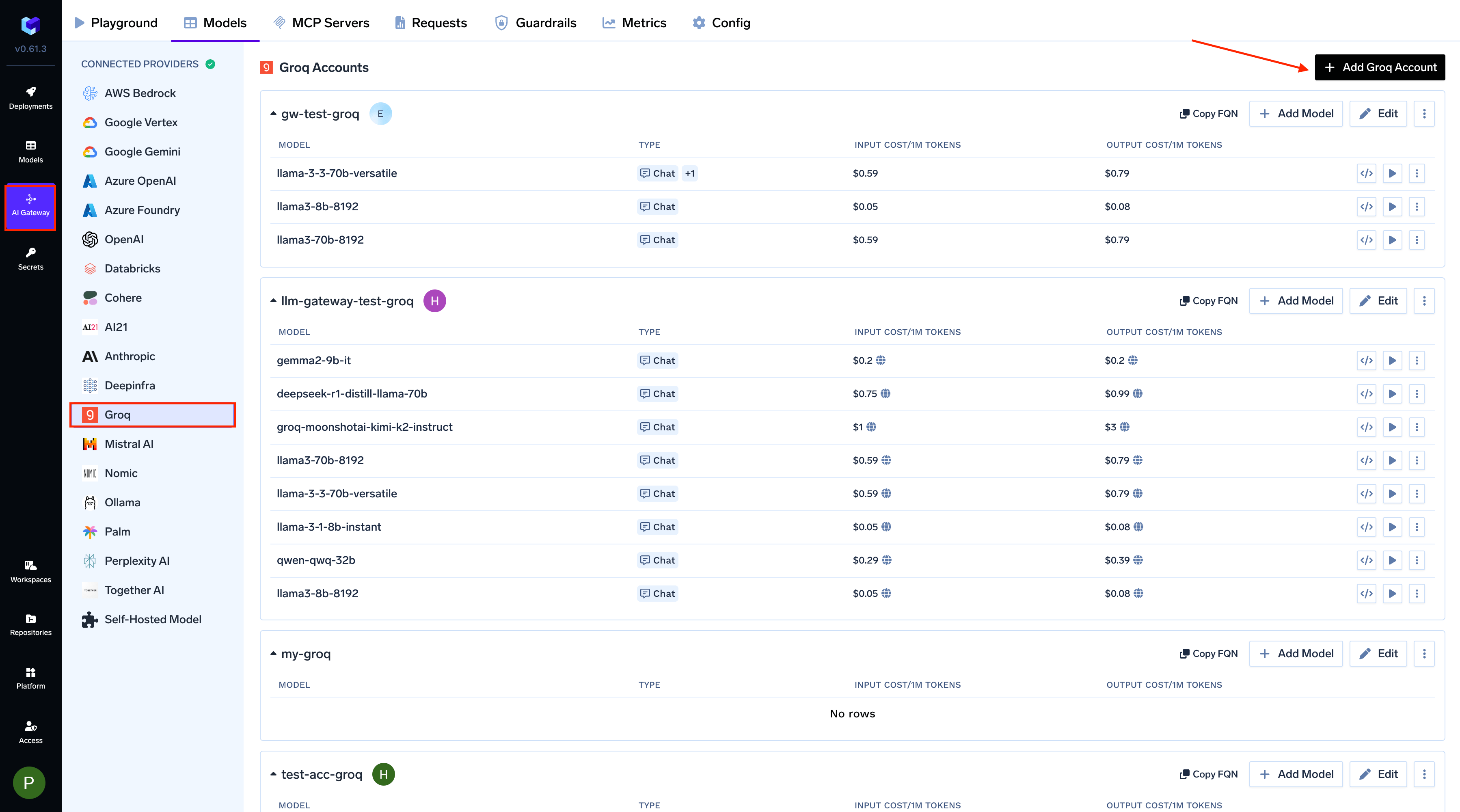This screenshot has height=812, width=1460.
Task: Switch to the Config tab
Action: coord(721,23)
